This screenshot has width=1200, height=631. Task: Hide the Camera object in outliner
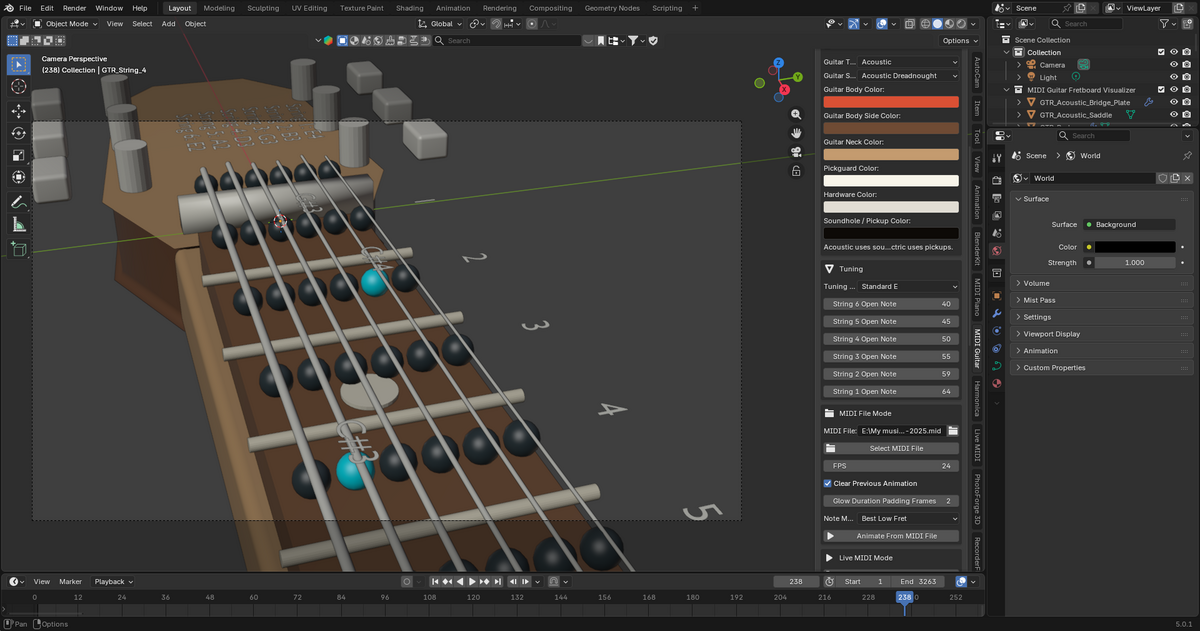1174,65
